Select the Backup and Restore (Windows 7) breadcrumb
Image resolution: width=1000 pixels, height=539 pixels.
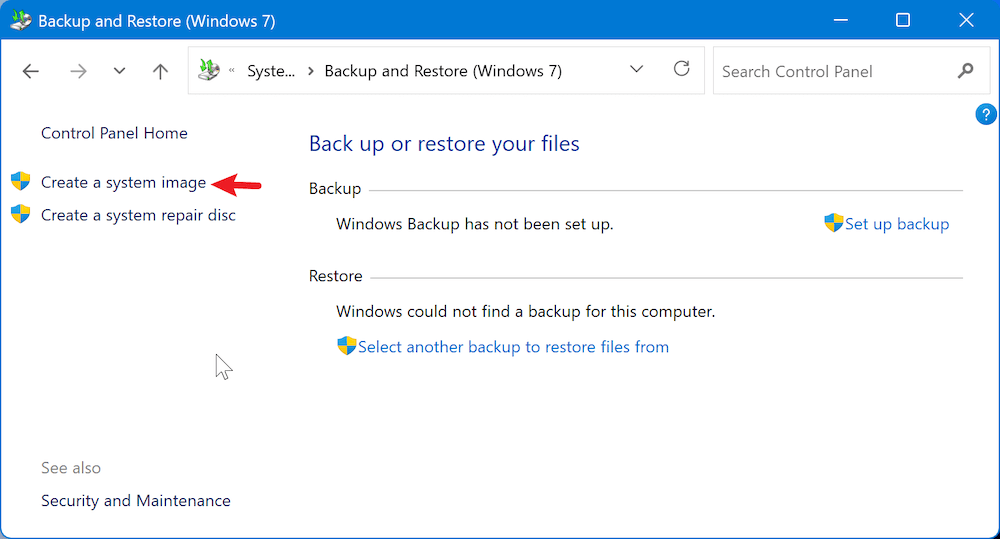tap(443, 71)
